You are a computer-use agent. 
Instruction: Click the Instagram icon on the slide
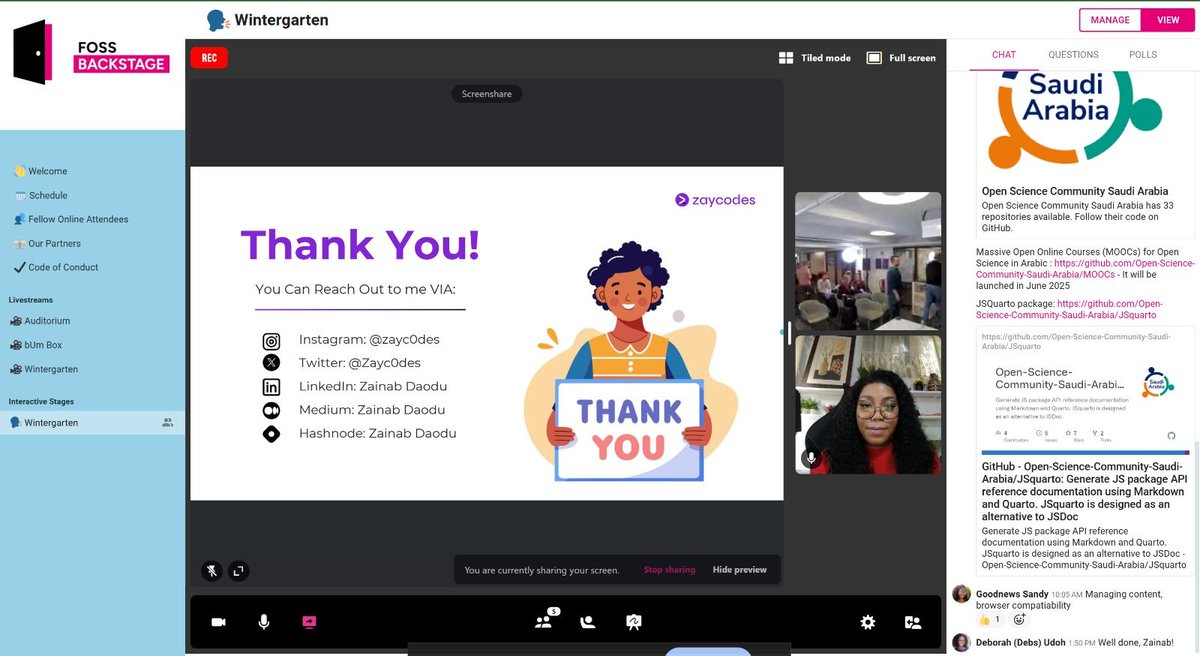pyautogui.click(x=271, y=340)
